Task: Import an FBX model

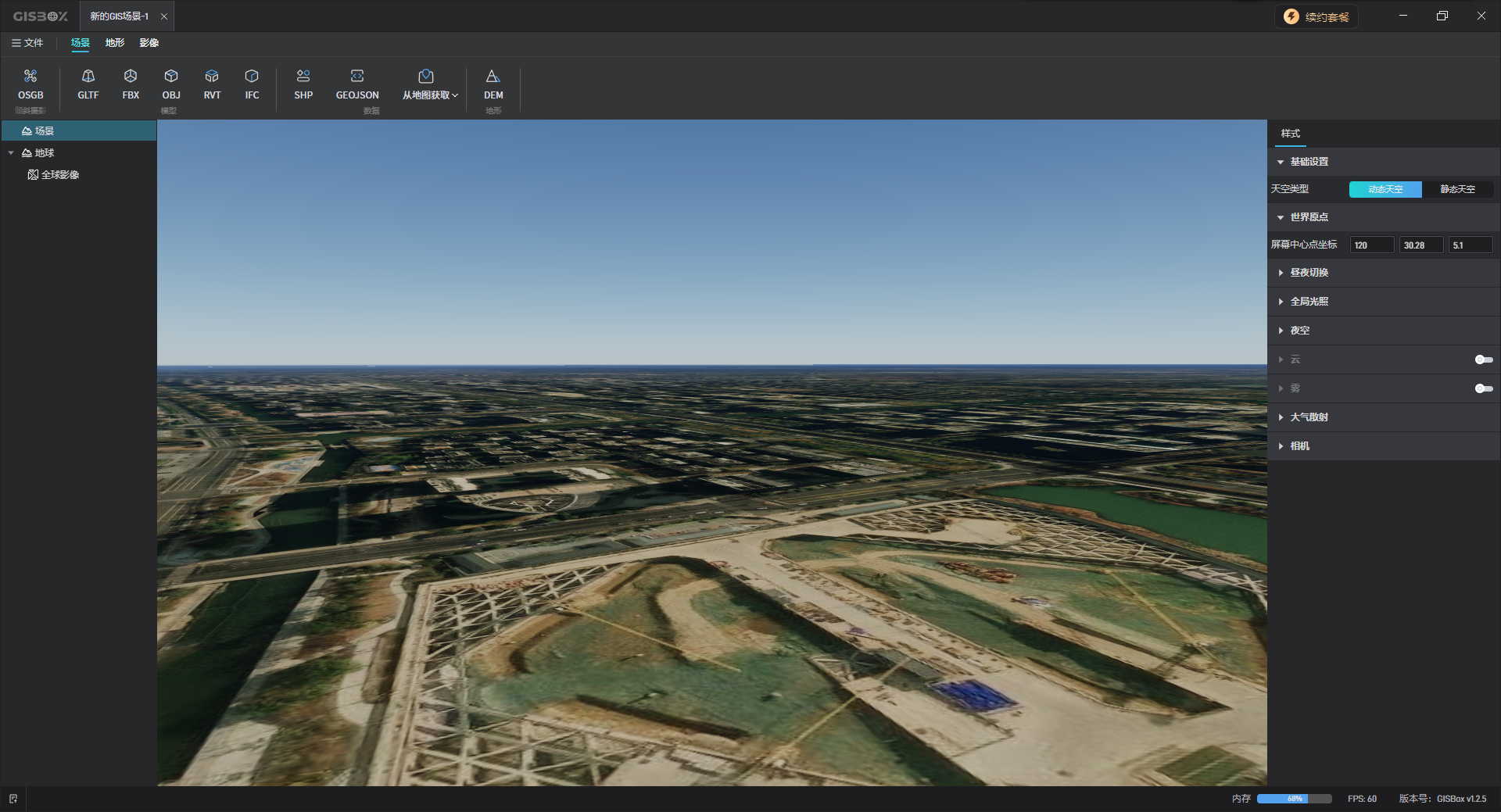Action: coord(131,84)
